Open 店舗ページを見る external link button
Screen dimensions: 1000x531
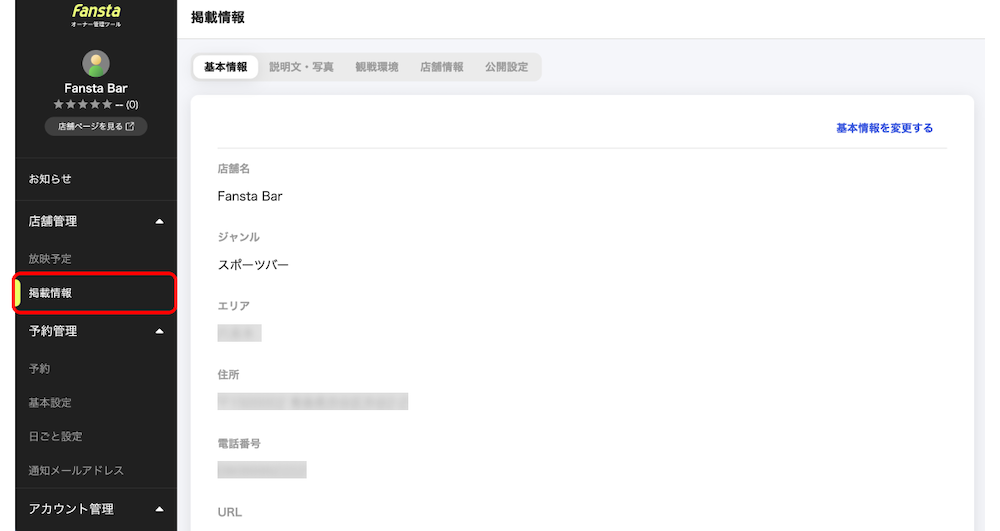coord(96,126)
